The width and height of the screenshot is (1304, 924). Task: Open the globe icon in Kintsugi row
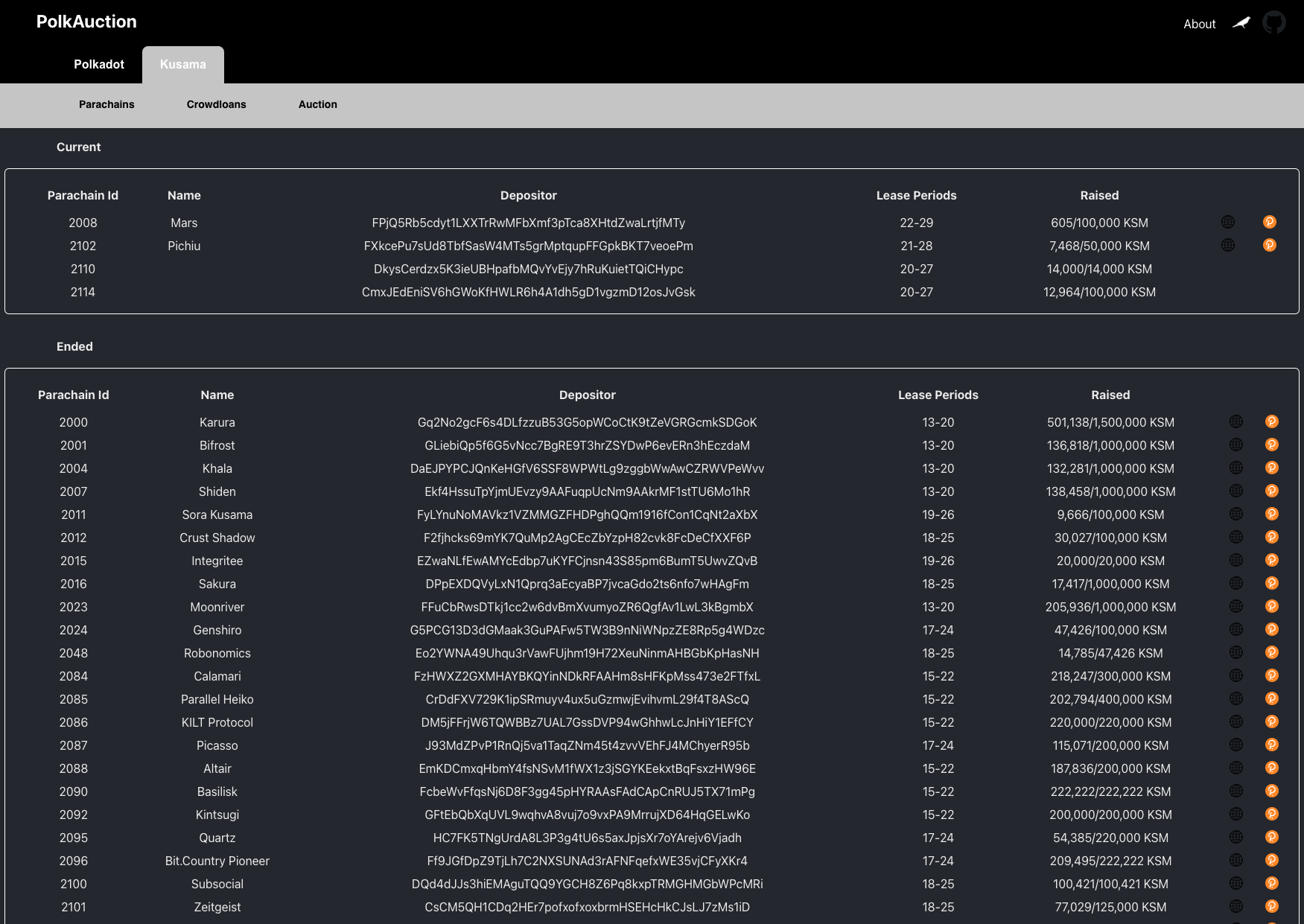[1236, 814]
